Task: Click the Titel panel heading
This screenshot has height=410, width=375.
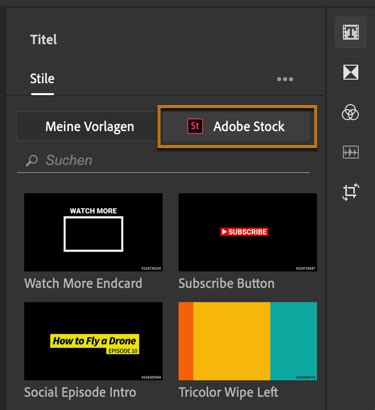Action: [x=44, y=40]
